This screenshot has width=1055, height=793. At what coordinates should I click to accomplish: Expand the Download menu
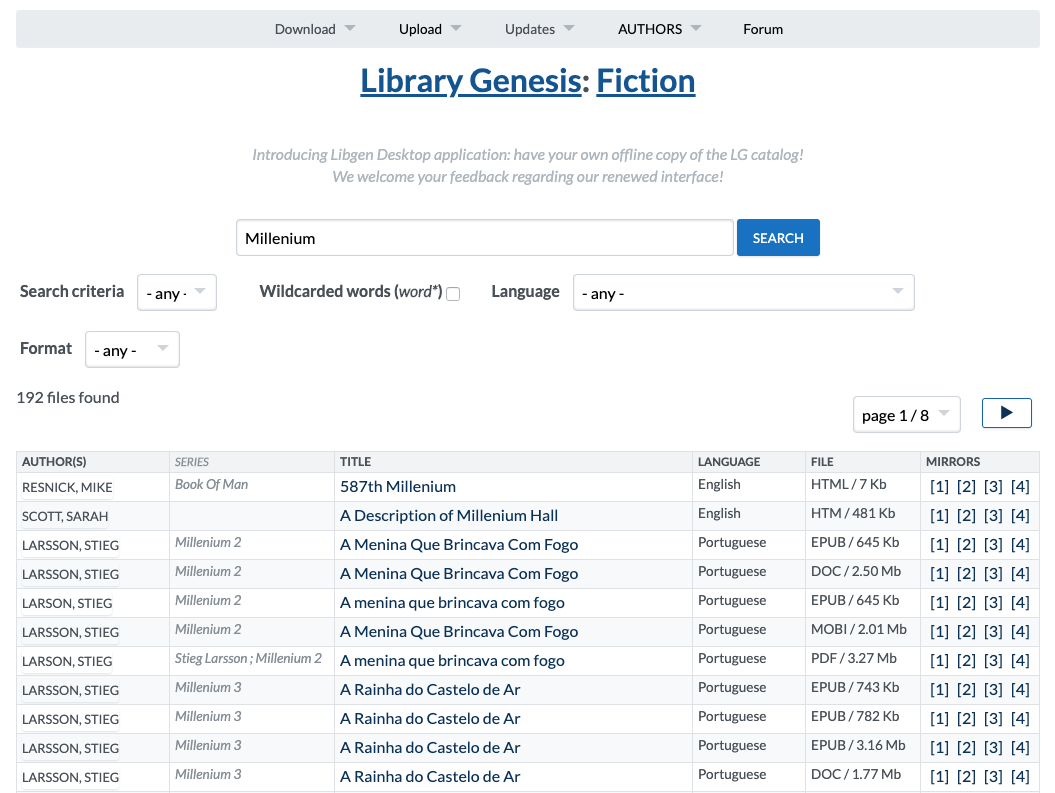[x=306, y=29]
